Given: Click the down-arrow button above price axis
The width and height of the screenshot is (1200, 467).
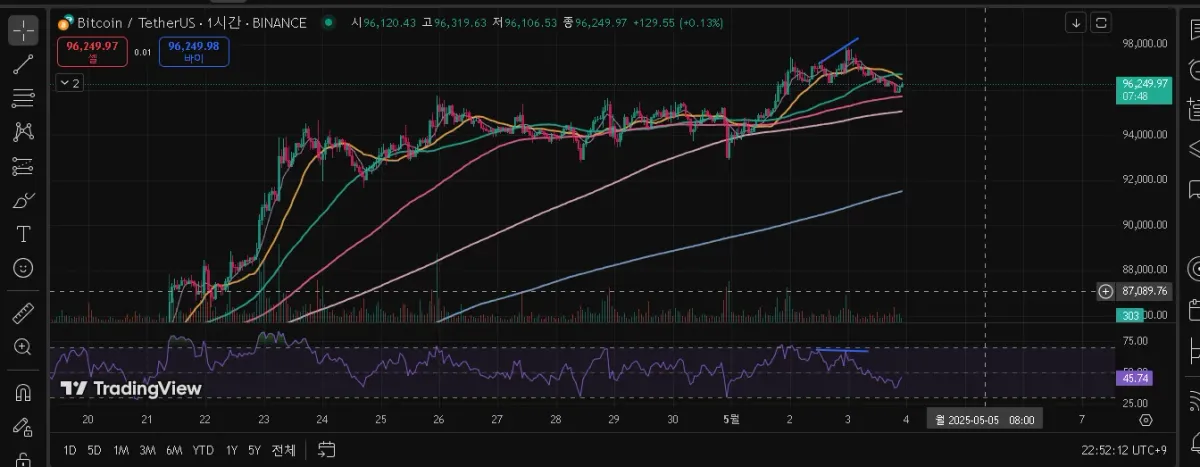Looking at the screenshot, I should [1076, 22].
